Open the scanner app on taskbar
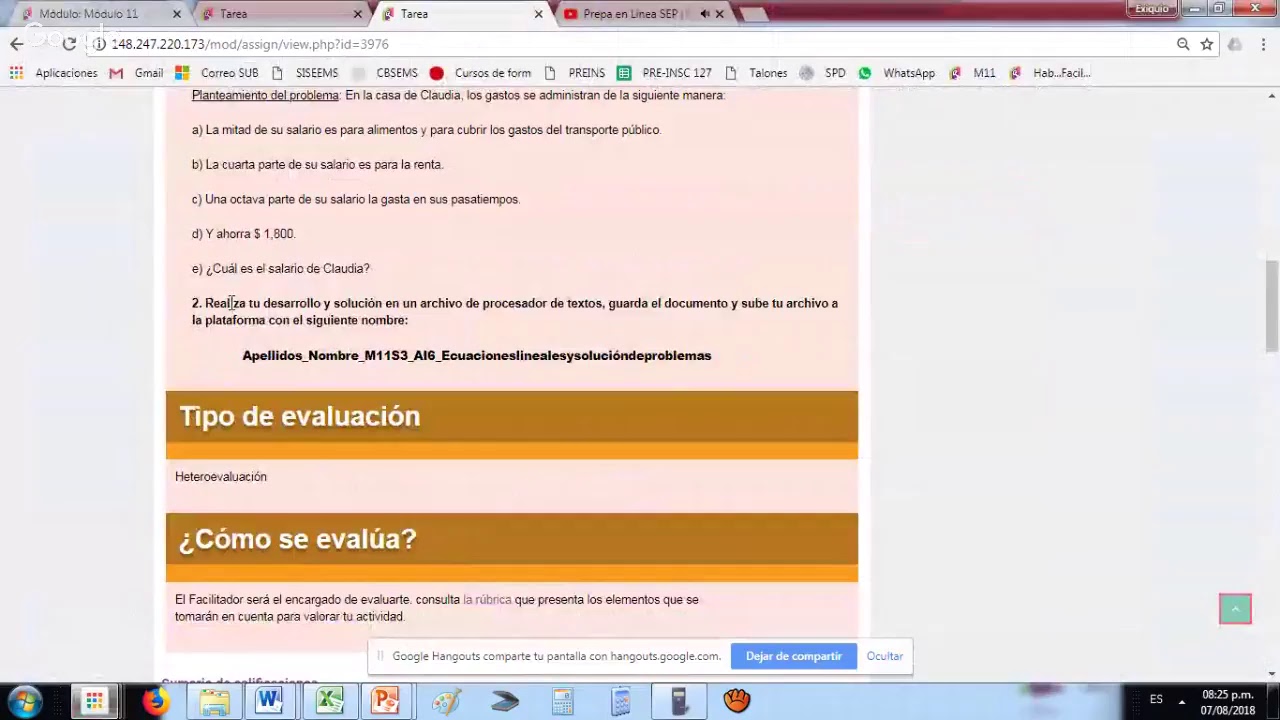Screen dimensions: 1280x720 point(505,701)
